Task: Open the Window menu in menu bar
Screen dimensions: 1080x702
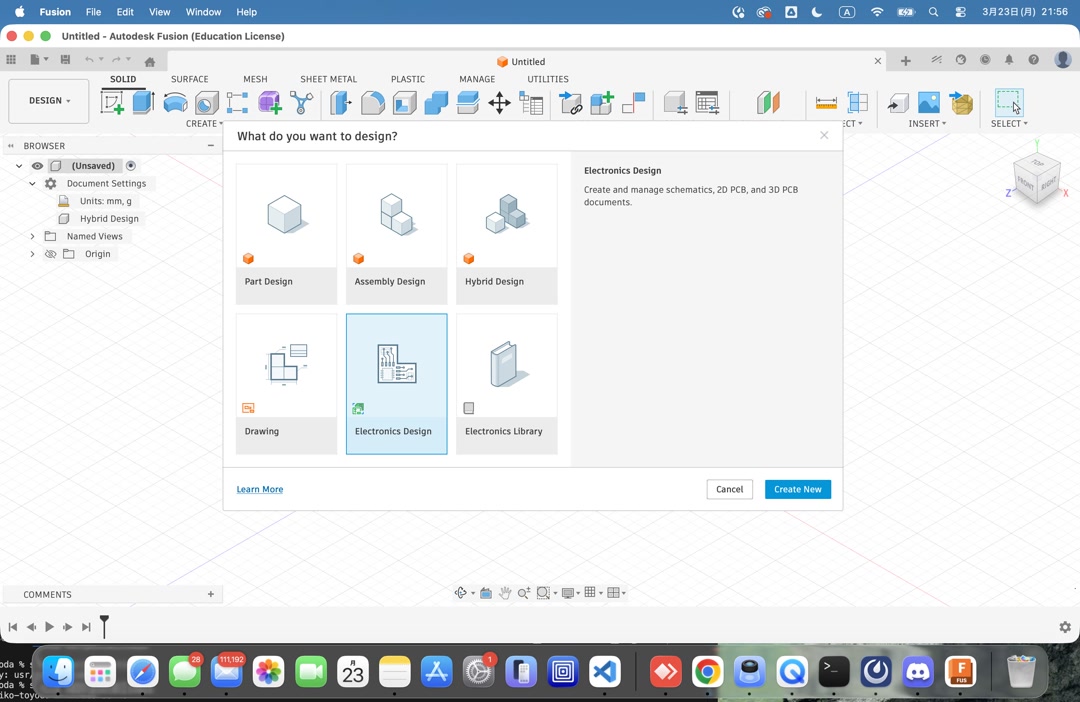Action: click(x=203, y=12)
